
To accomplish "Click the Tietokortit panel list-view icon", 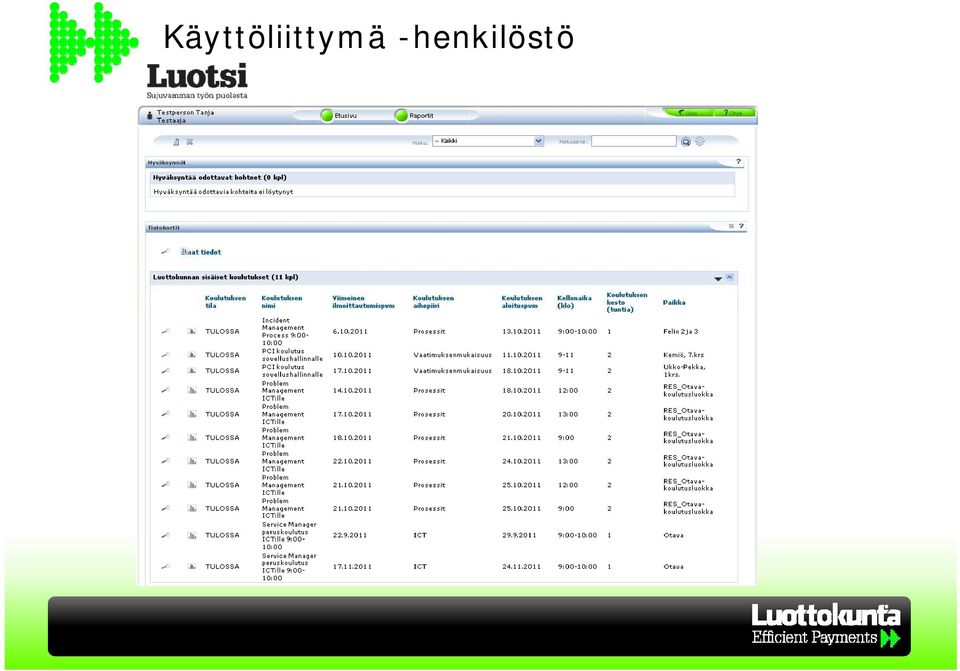I will tap(731, 227).
